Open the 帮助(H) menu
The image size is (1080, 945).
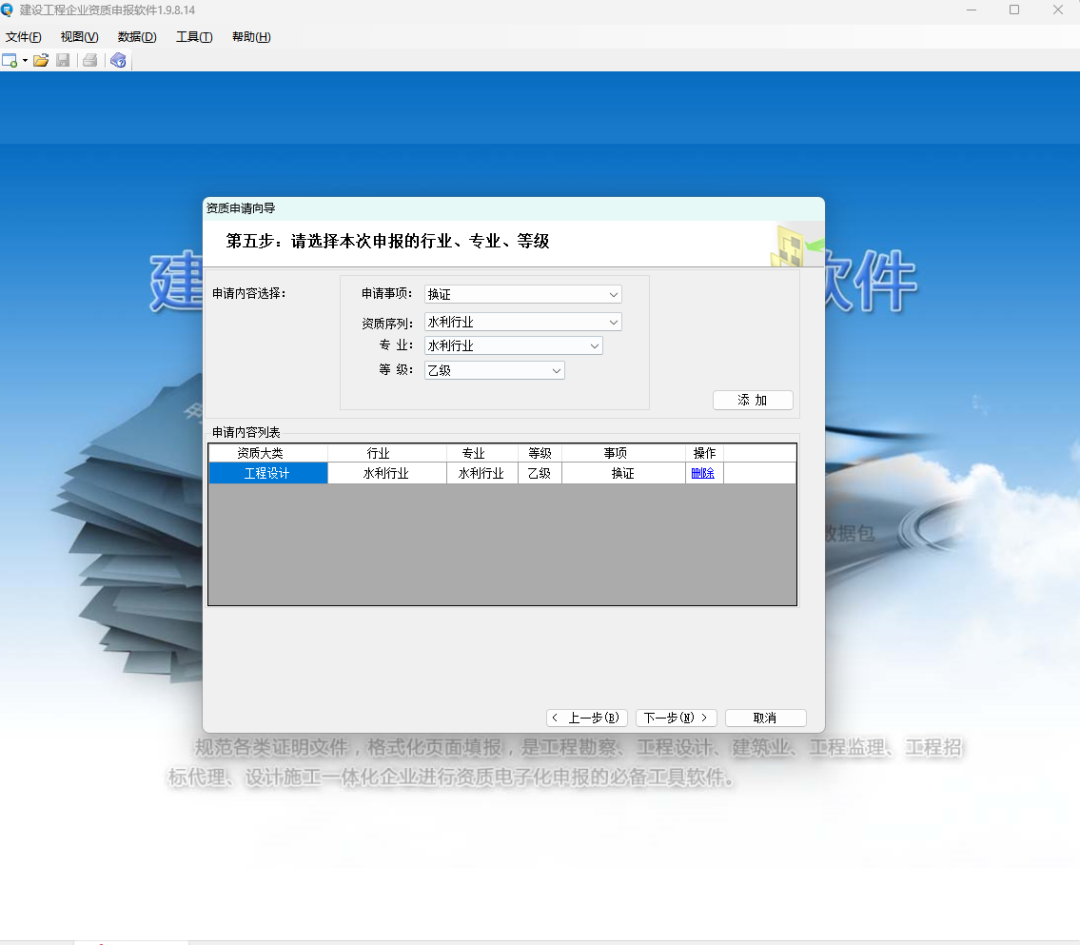[251, 37]
